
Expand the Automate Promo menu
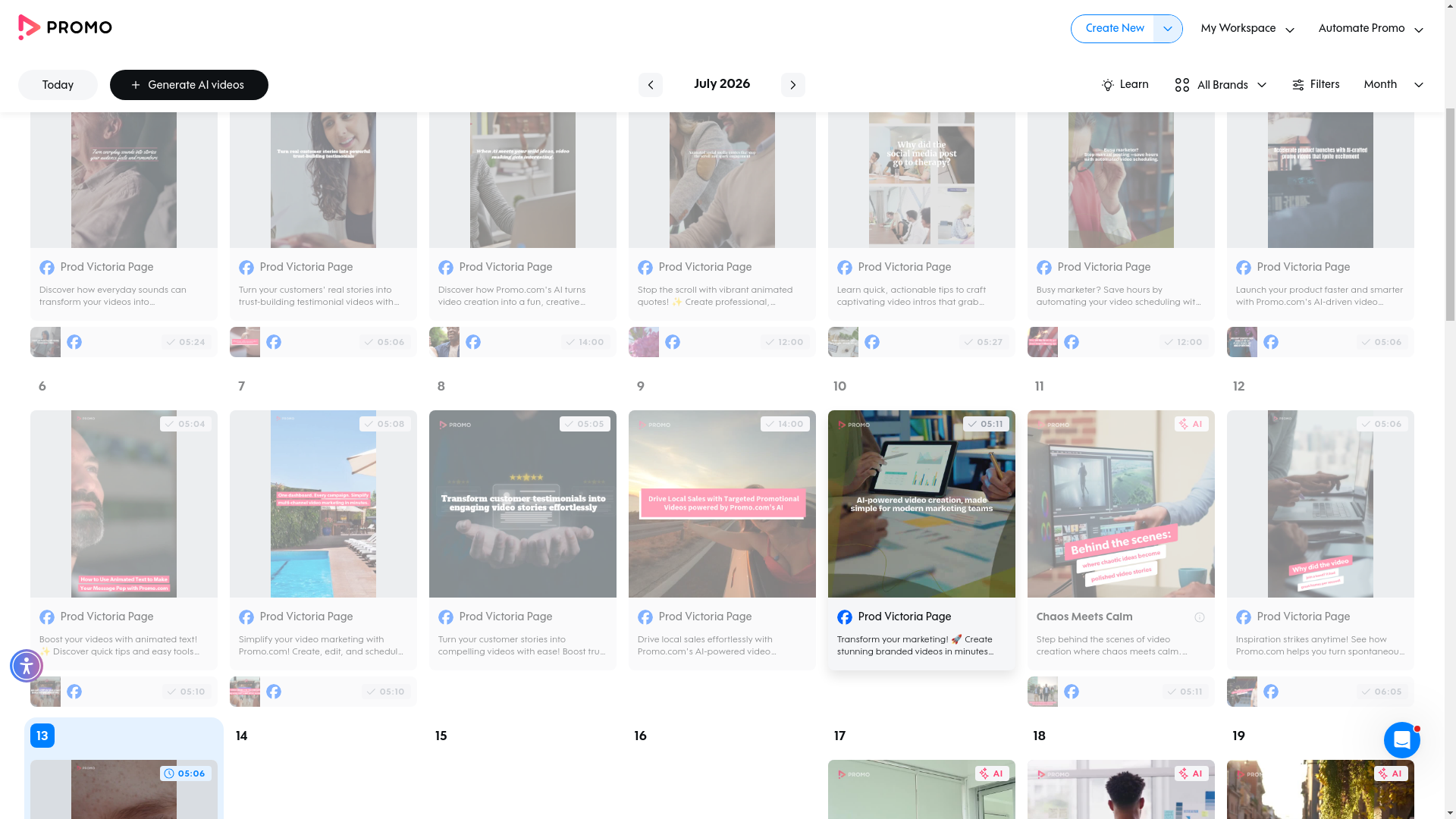coord(1371,29)
